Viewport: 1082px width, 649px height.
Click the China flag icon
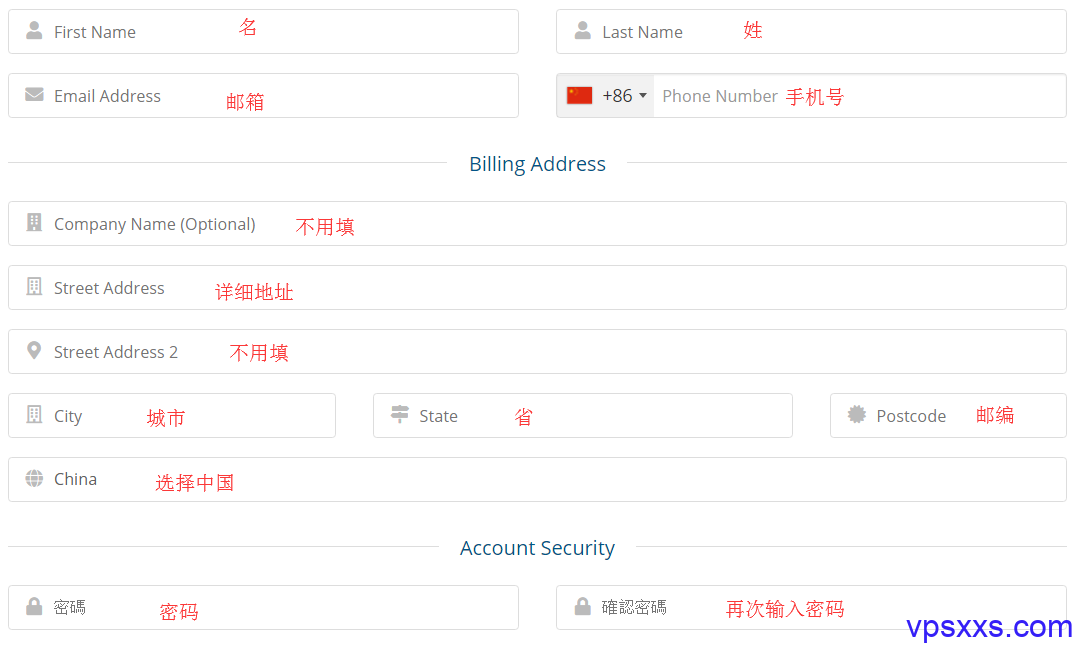point(579,95)
